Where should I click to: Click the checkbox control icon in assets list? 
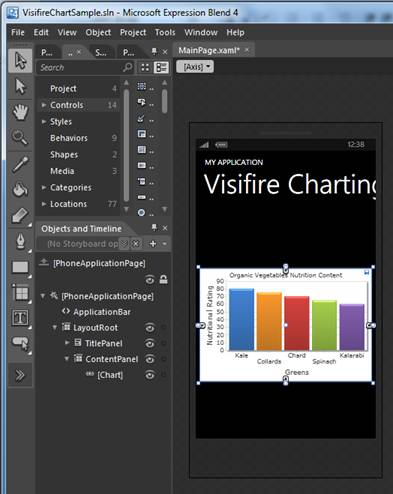[x=141, y=118]
